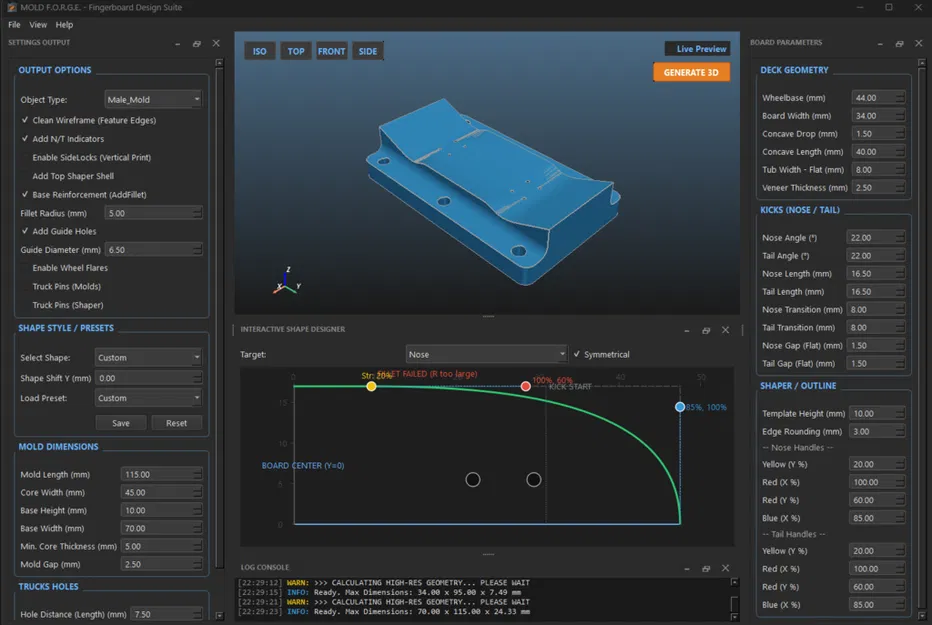Screen dimensions: 932x625
Task: Click the Core Width input field
Action: [161, 493]
